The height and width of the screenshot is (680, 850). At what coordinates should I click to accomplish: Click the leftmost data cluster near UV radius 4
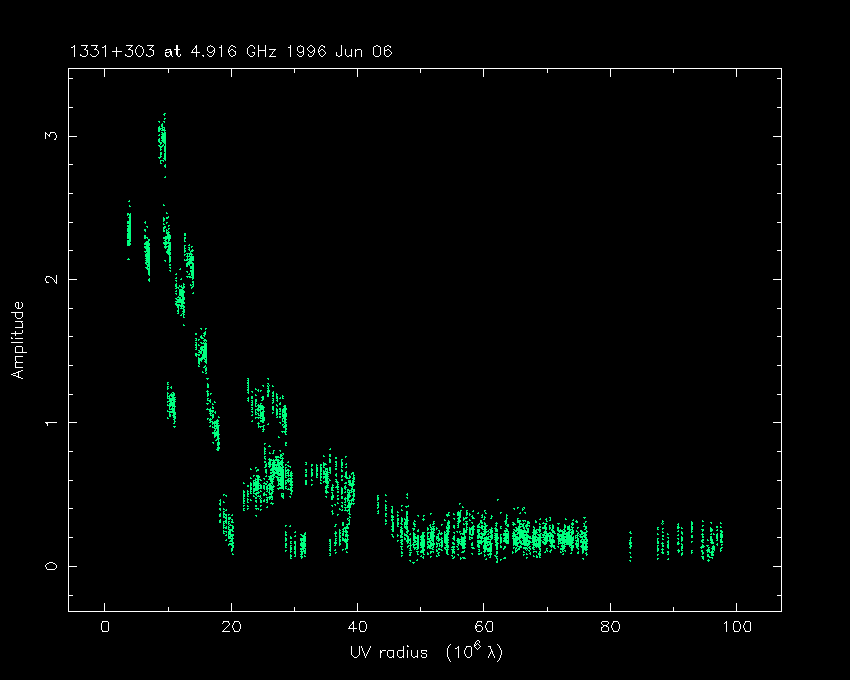point(129,228)
